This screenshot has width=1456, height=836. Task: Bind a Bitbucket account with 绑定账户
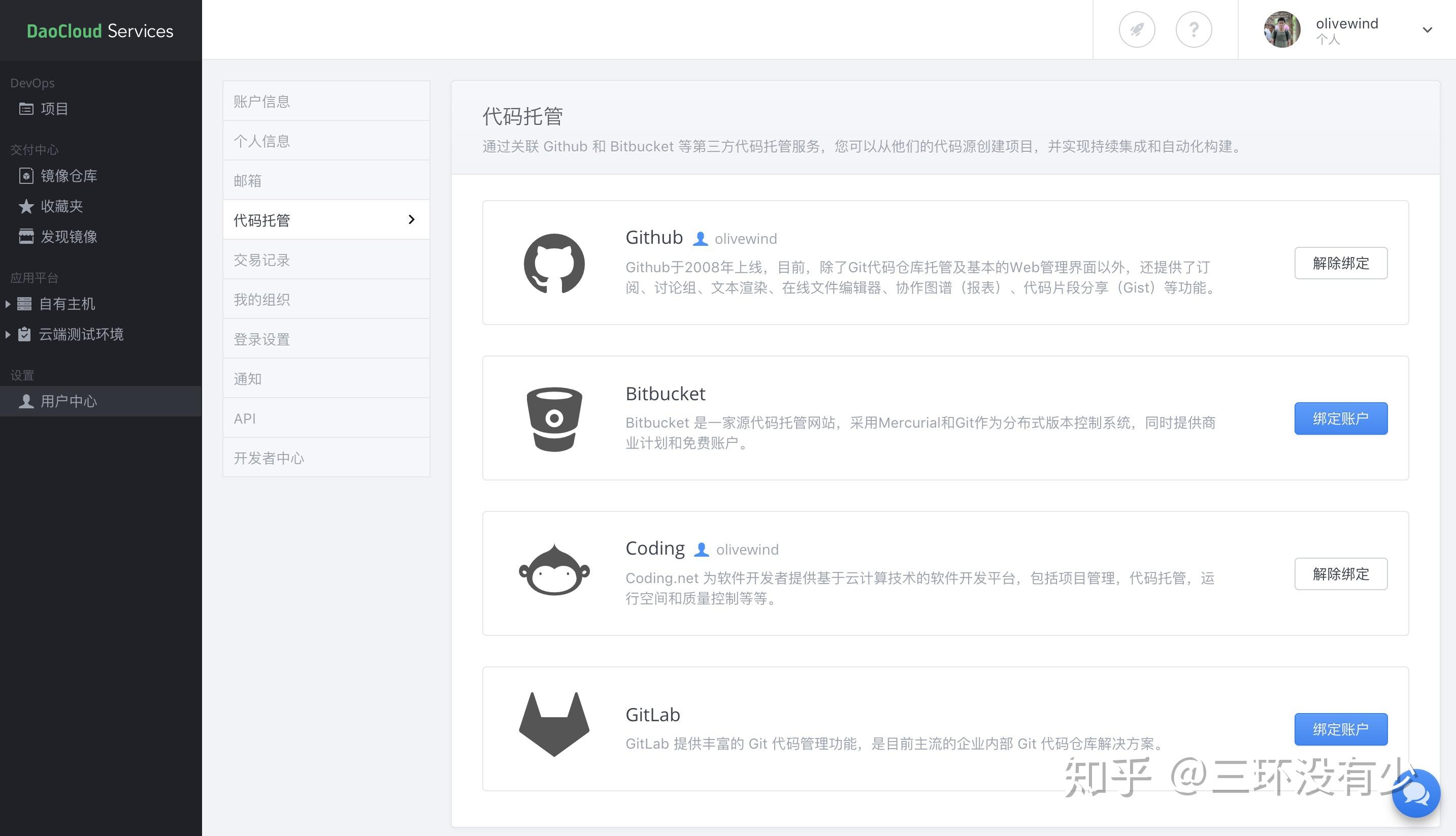click(1340, 419)
